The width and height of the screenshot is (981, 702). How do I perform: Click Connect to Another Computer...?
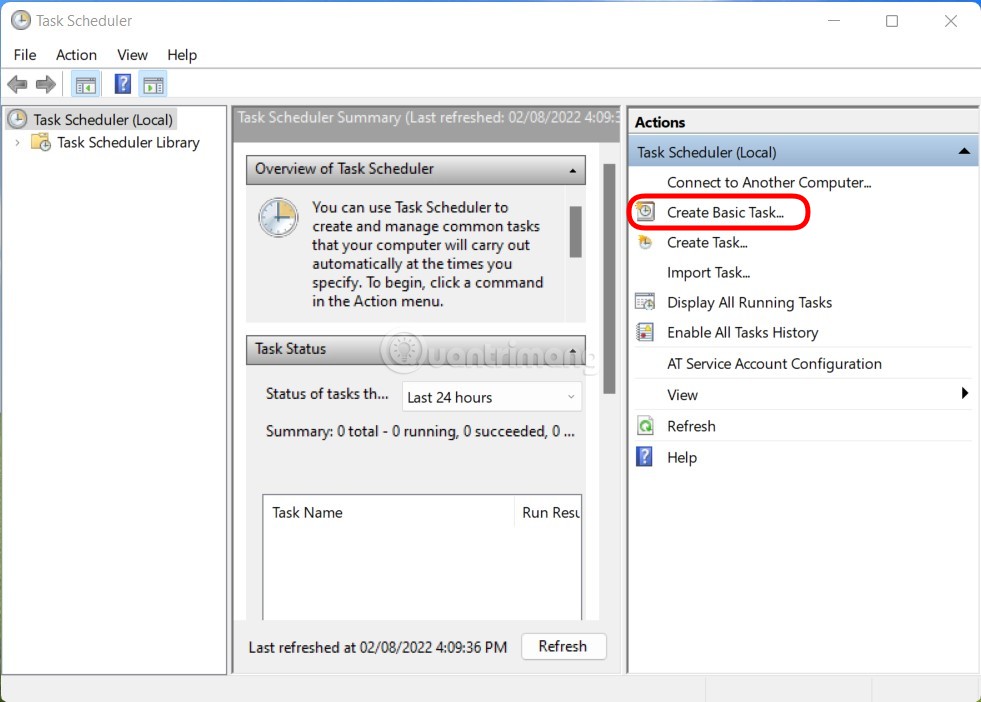coord(769,182)
